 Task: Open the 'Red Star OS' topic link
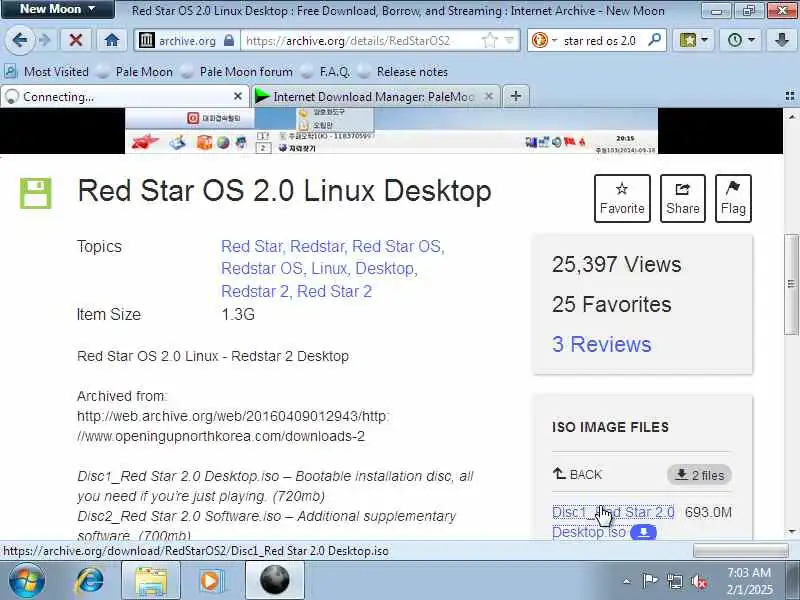click(397, 246)
